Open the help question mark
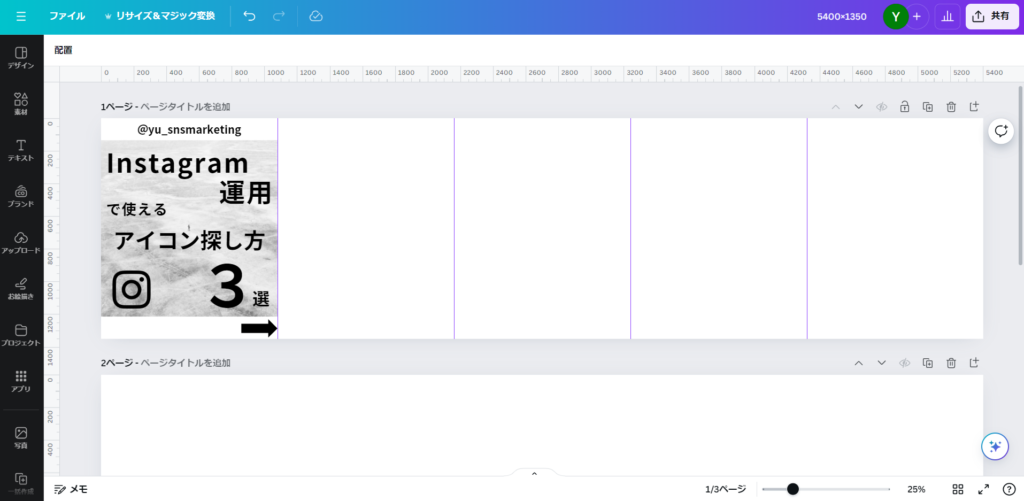1024x501 pixels. [x=1009, y=489]
